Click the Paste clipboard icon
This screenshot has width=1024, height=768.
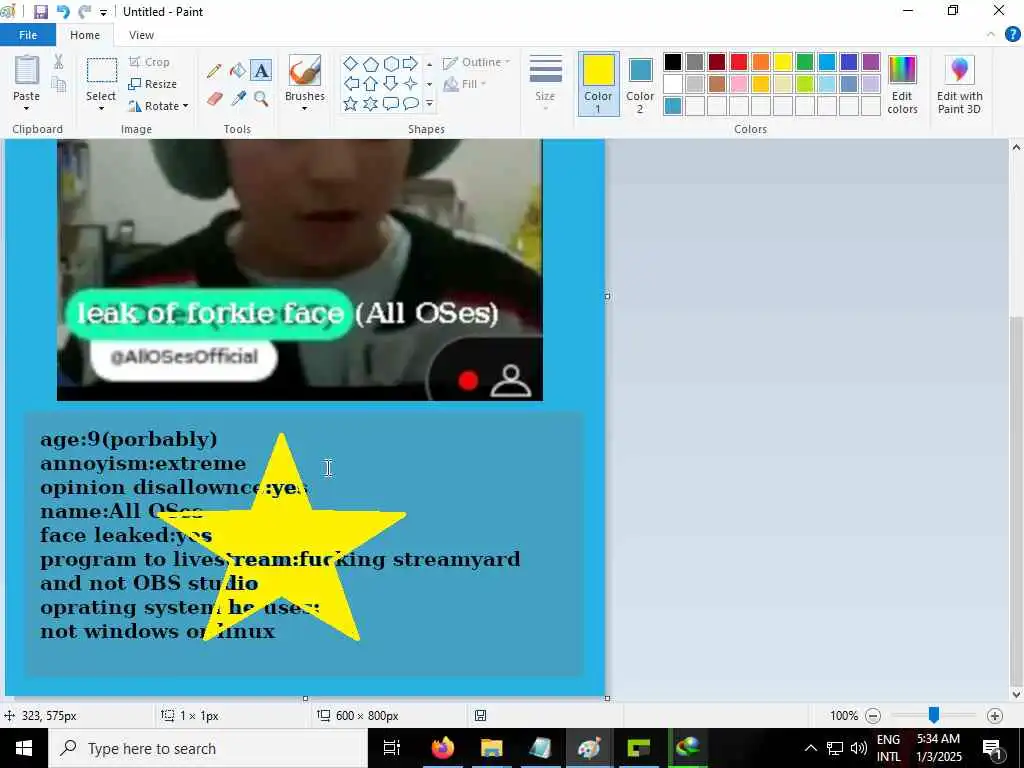tap(27, 69)
